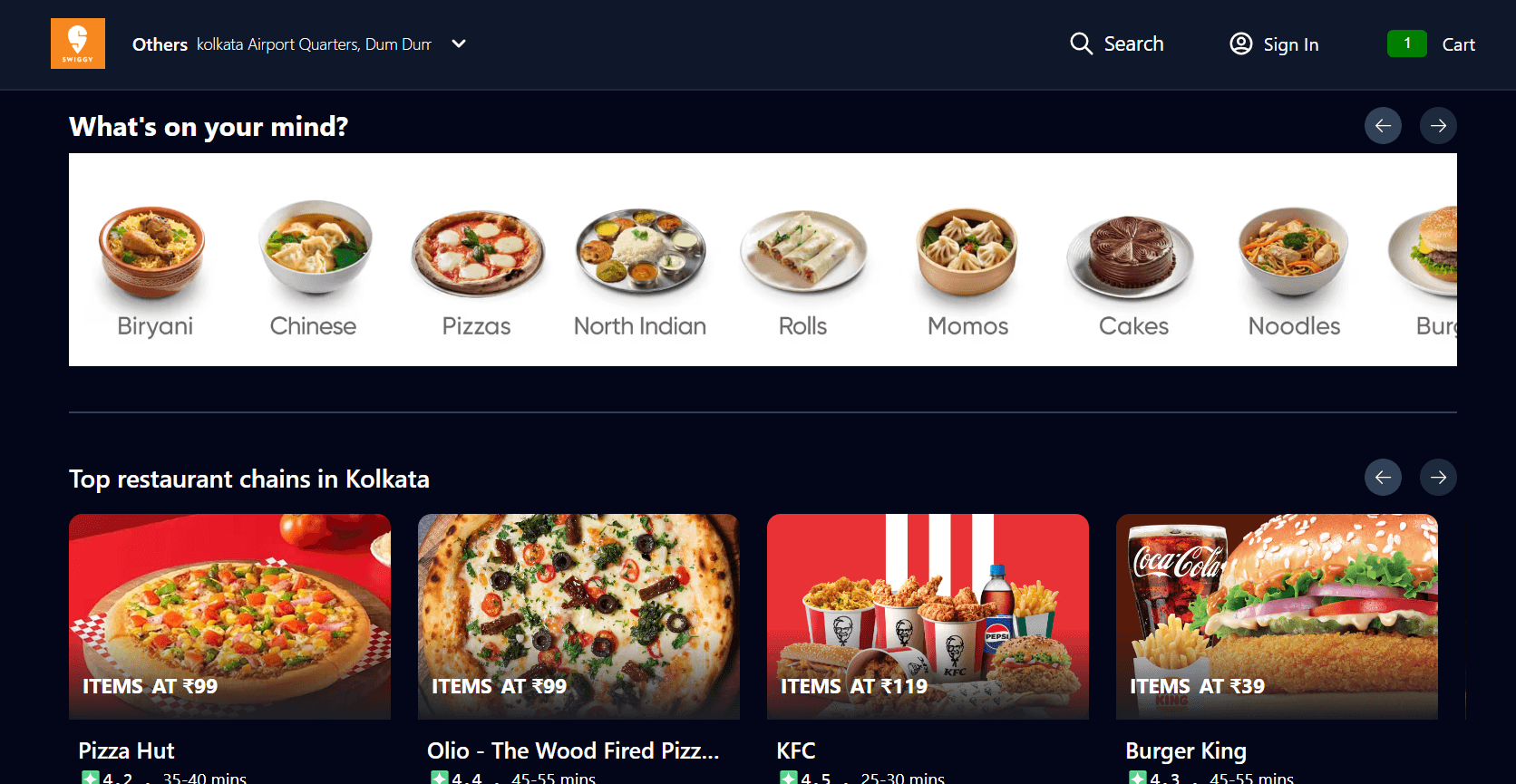The width and height of the screenshot is (1516, 784).
Task: Expand the delivery location dropdown chevron
Action: [459, 44]
